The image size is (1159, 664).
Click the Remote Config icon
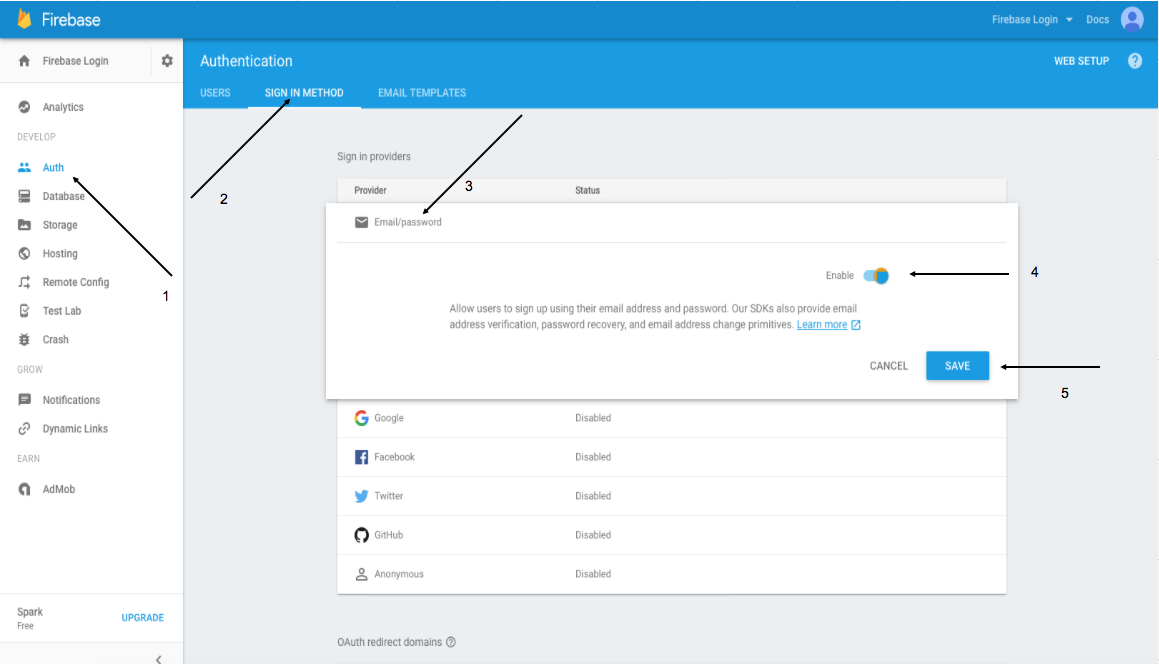[x=24, y=282]
